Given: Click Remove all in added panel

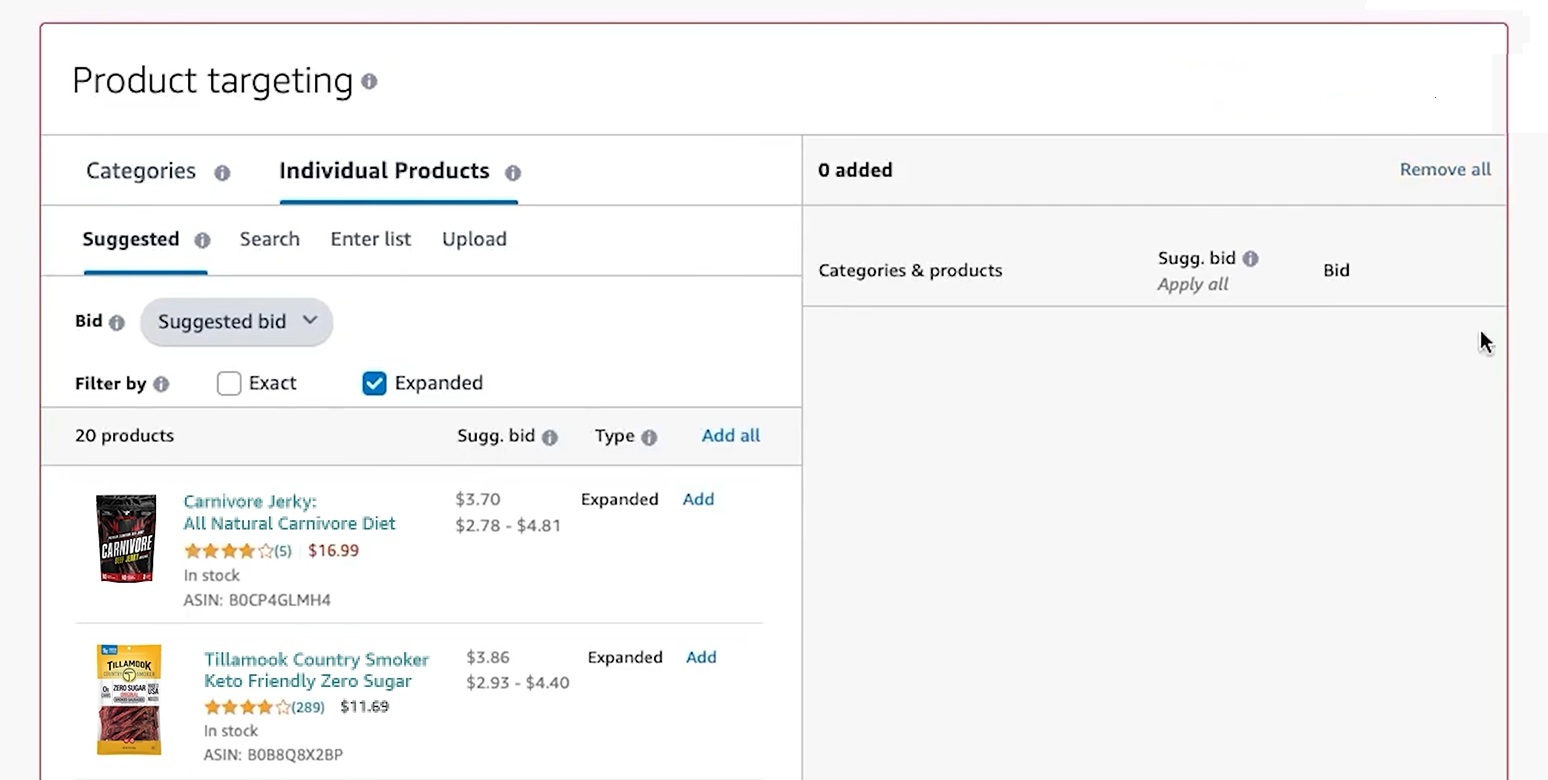Looking at the screenshot, I should tap(1445, 170).
